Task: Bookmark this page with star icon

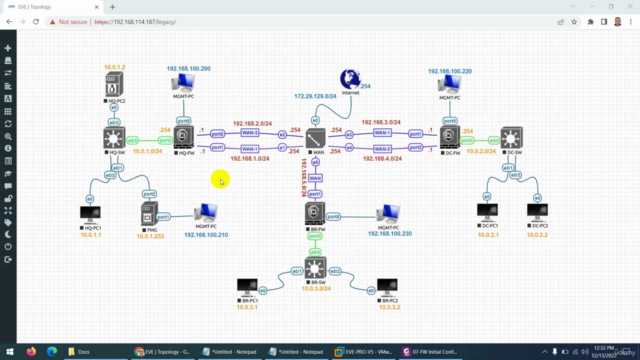Action: 574,22
